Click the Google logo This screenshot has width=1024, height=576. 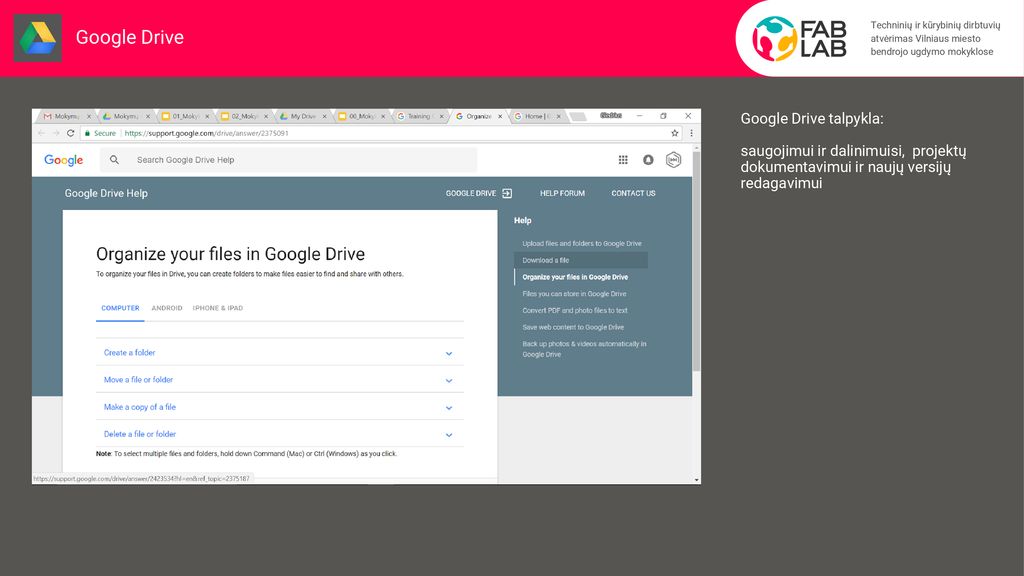63,161
